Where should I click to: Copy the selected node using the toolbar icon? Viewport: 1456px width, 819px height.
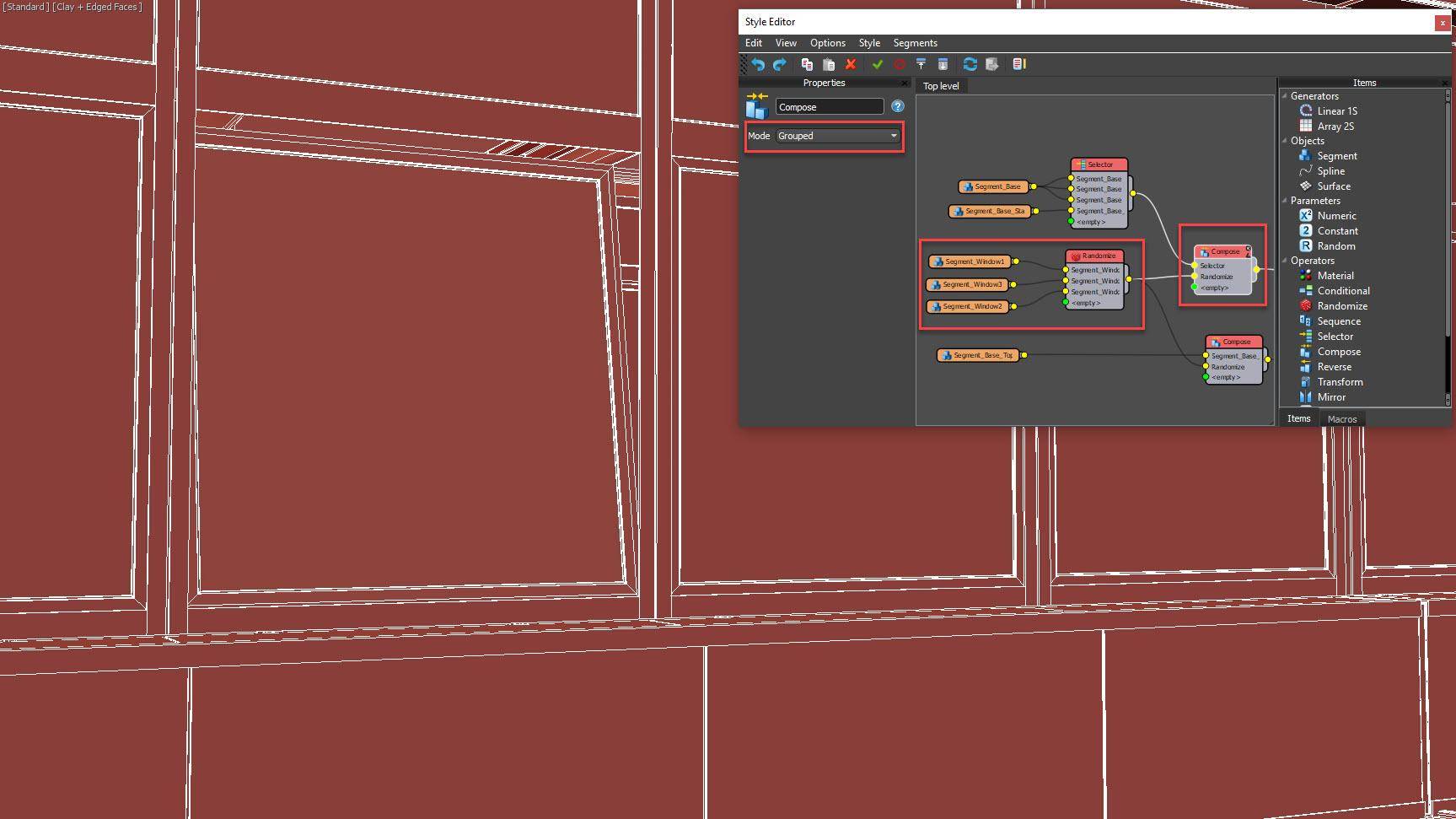tap(807, 64)
